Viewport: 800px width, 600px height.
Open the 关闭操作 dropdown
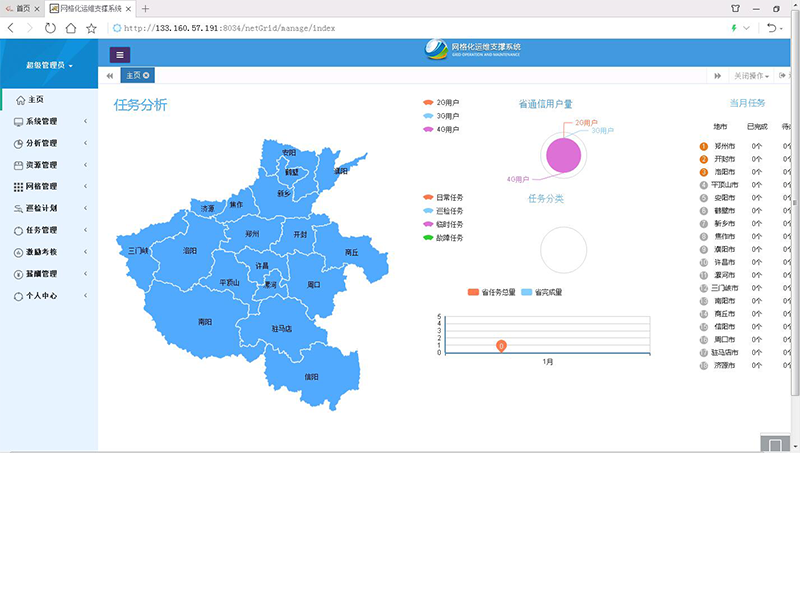point(751,76)
